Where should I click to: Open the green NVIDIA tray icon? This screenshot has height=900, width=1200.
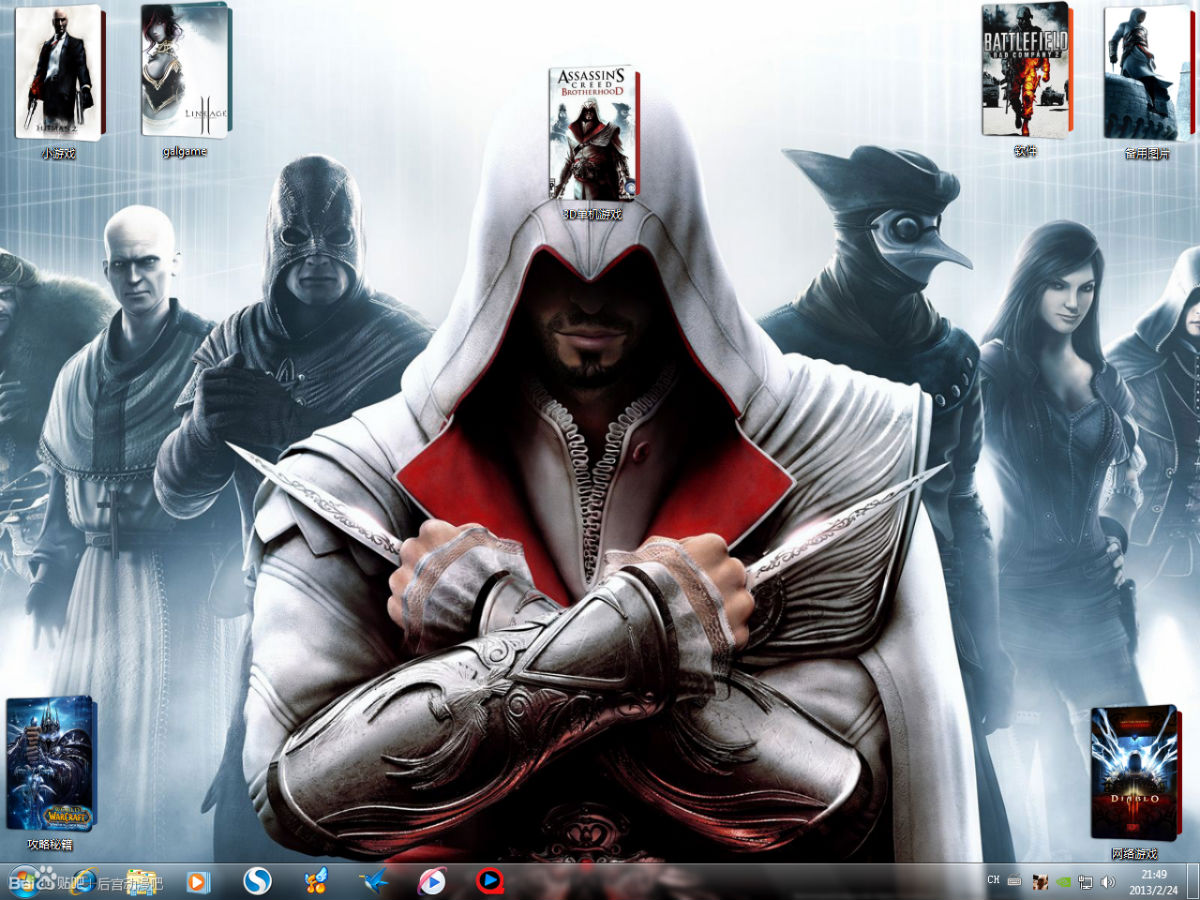pos(1064,882)
